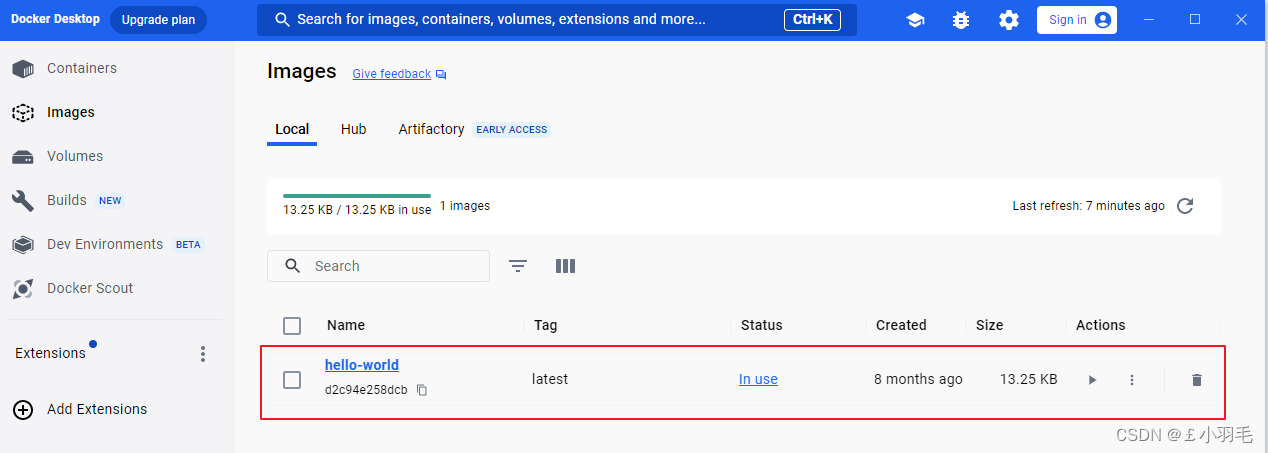Screen dimensions: 1268x453
Task: Open hello-world more actions menu
Action: (1132, 380)
